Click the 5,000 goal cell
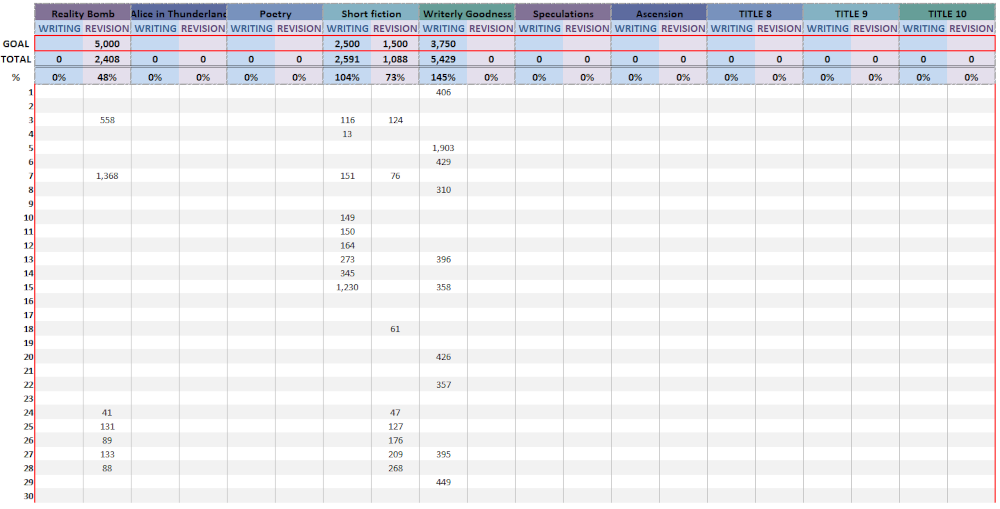 [x=107, y=44]
